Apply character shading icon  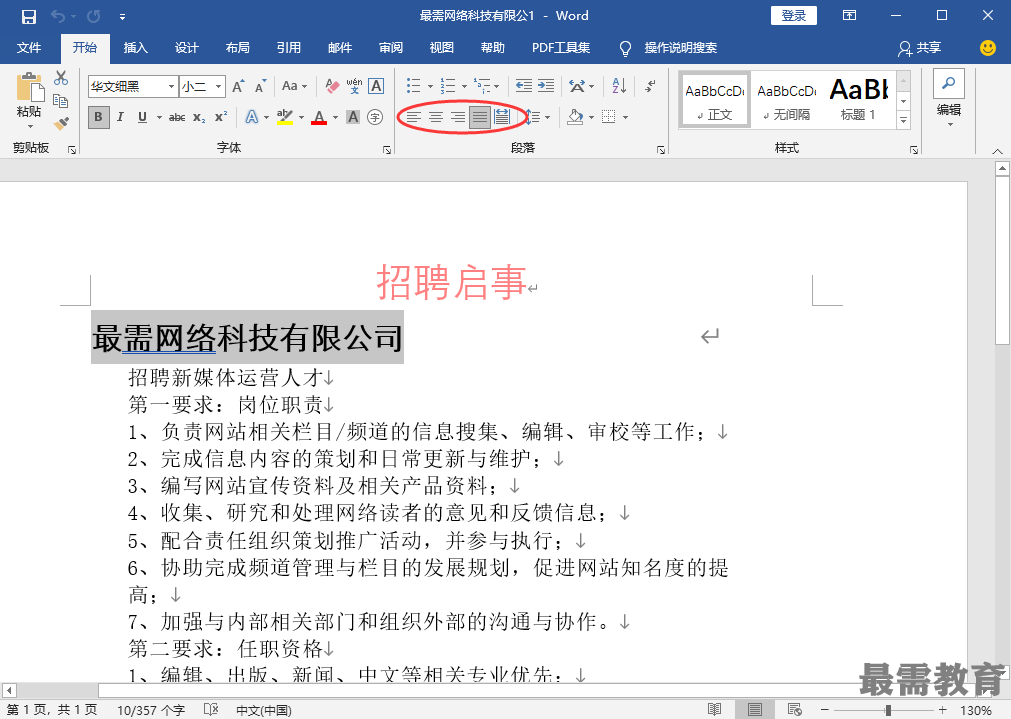[353, 117]
